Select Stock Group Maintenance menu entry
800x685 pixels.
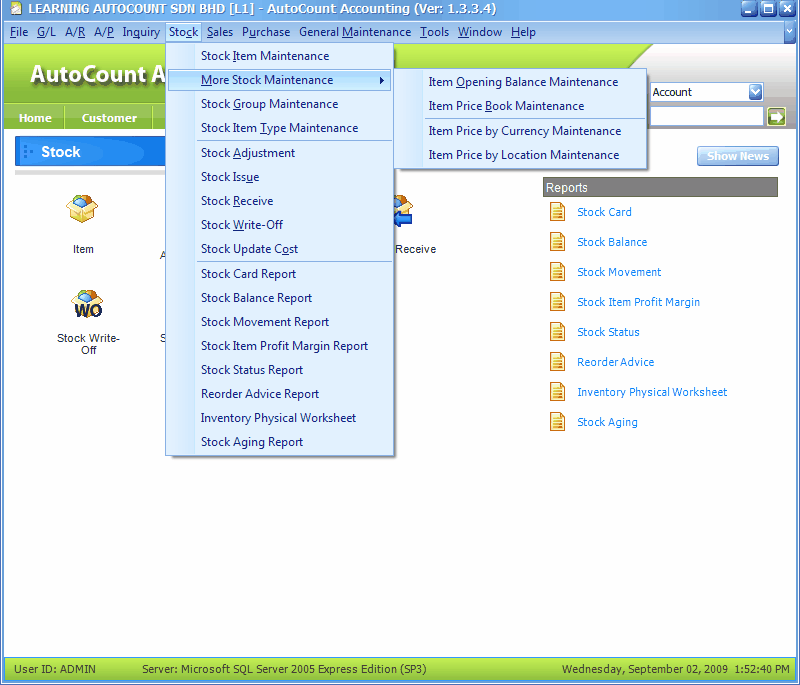[280, 104]
